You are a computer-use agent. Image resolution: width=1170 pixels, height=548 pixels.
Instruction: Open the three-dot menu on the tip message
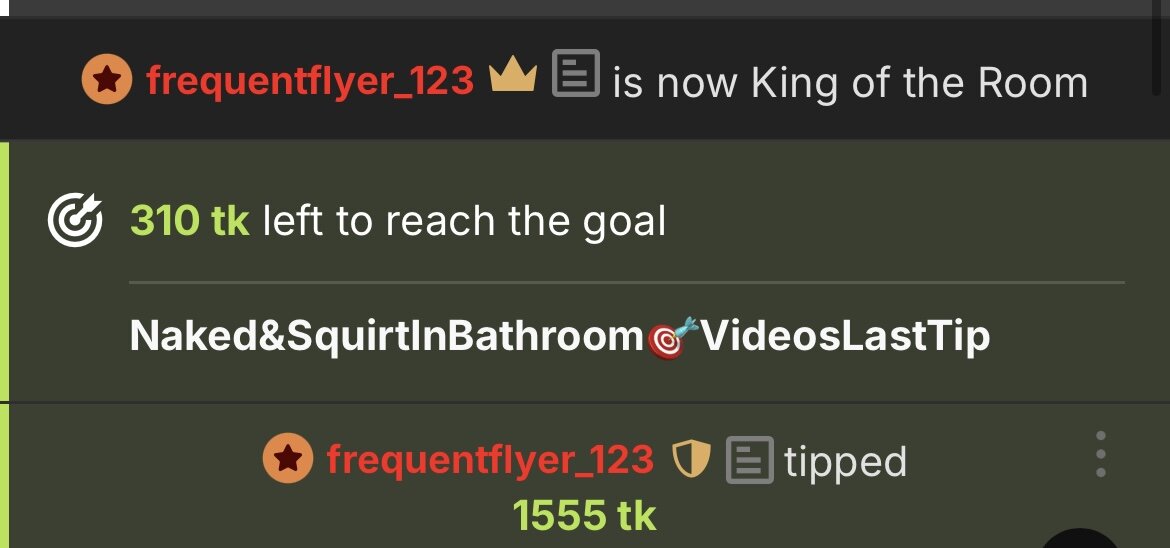pyautogui.click(x=1101, y=454)
